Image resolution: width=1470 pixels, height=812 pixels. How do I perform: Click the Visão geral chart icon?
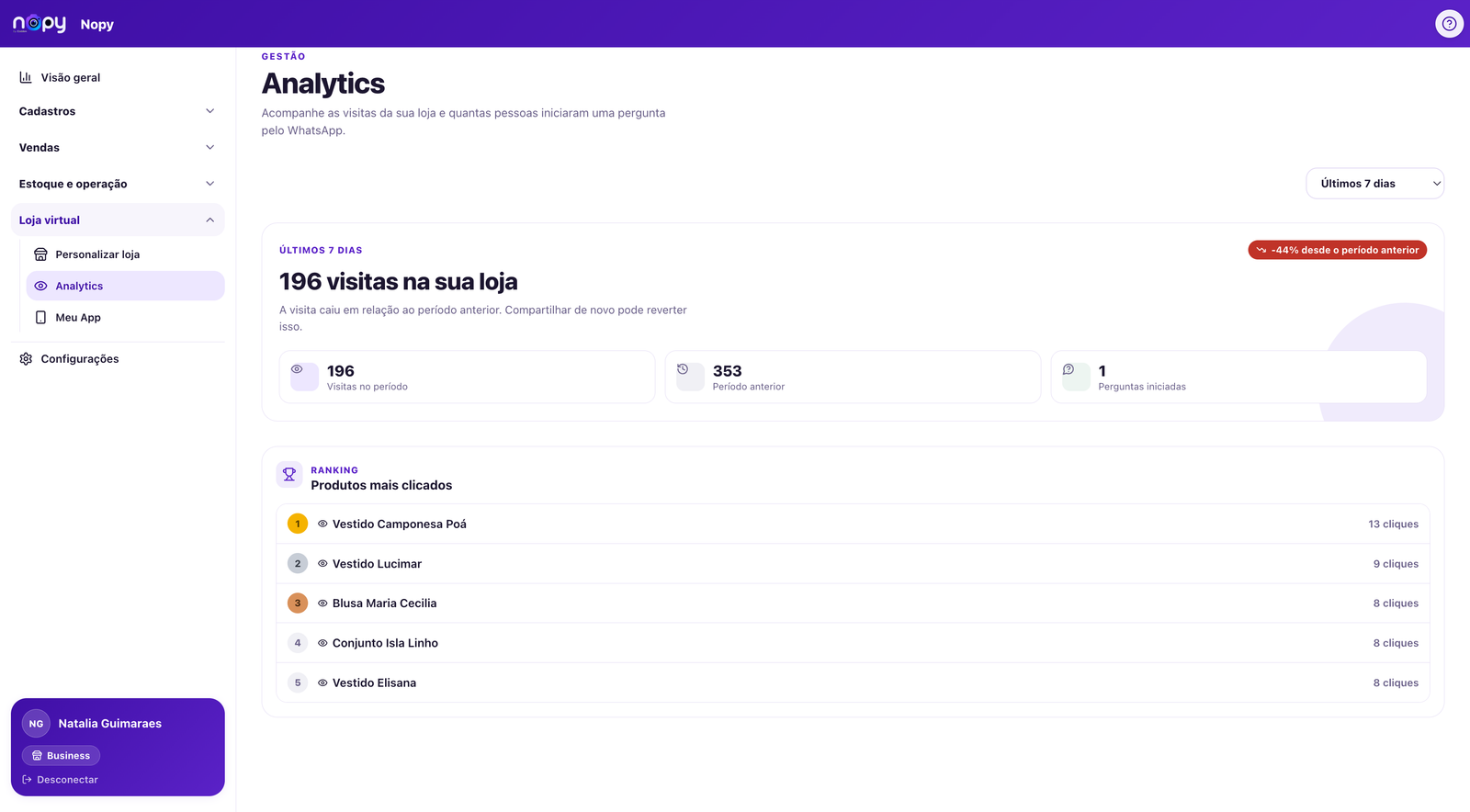[x=26, y=77]
